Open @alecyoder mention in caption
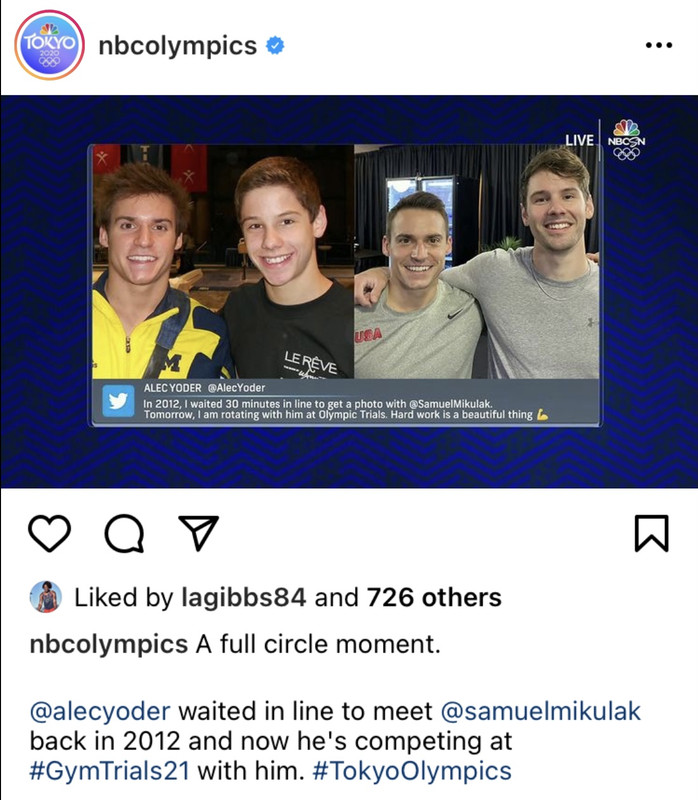The width and height of the screenshot is (698, 800). pyautogui.click(x=100, y=712)
